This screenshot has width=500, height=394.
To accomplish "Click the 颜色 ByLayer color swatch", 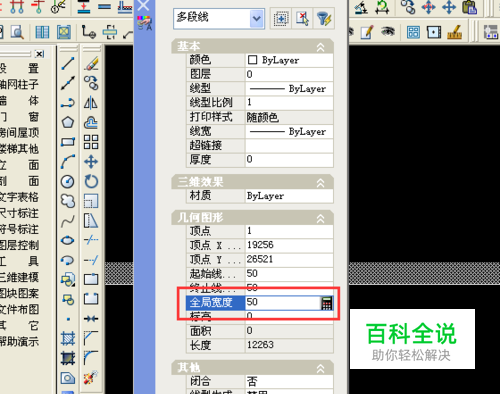I will (252, 60).
